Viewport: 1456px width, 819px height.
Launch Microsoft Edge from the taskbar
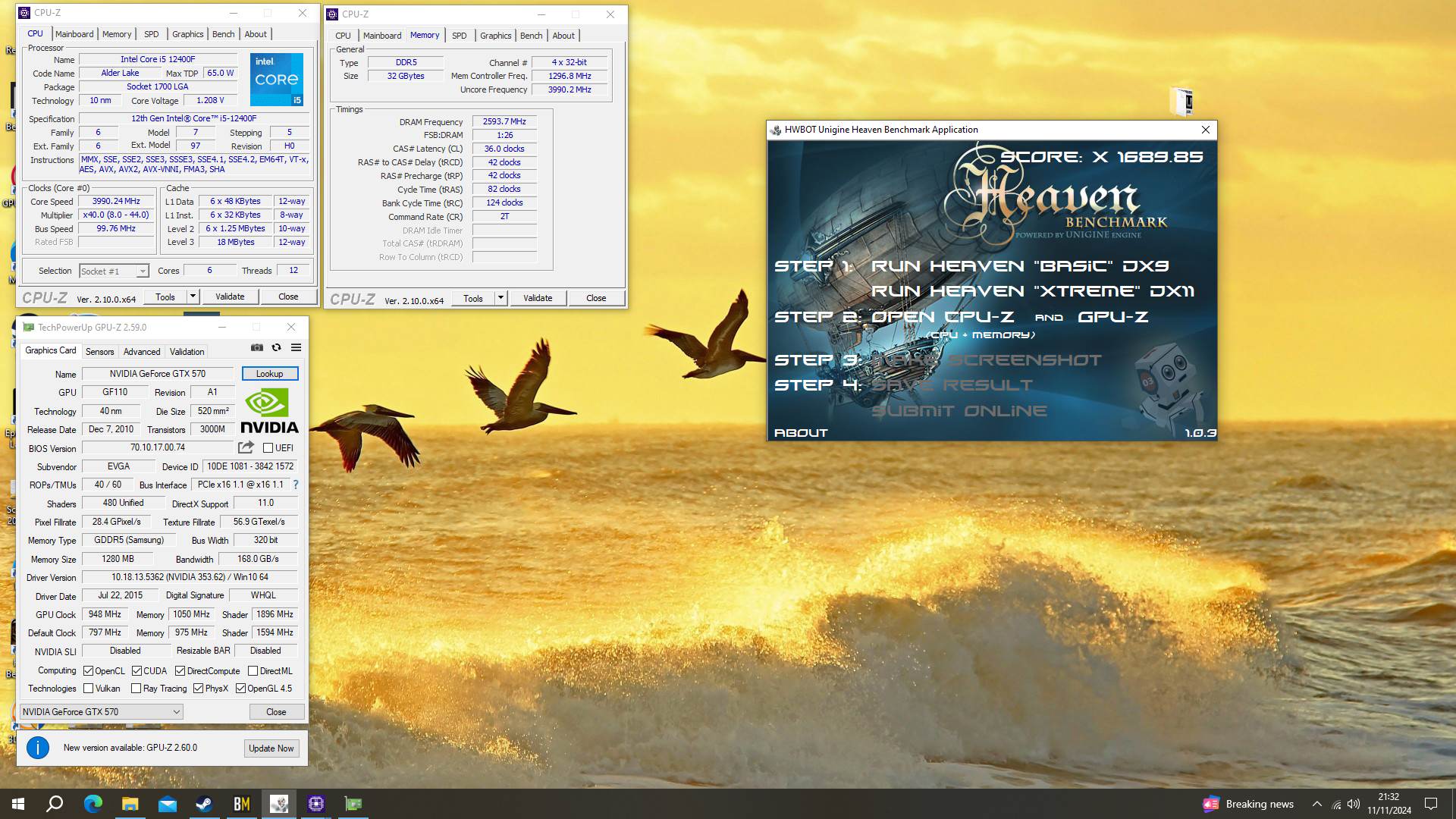[x=93, y=804]
